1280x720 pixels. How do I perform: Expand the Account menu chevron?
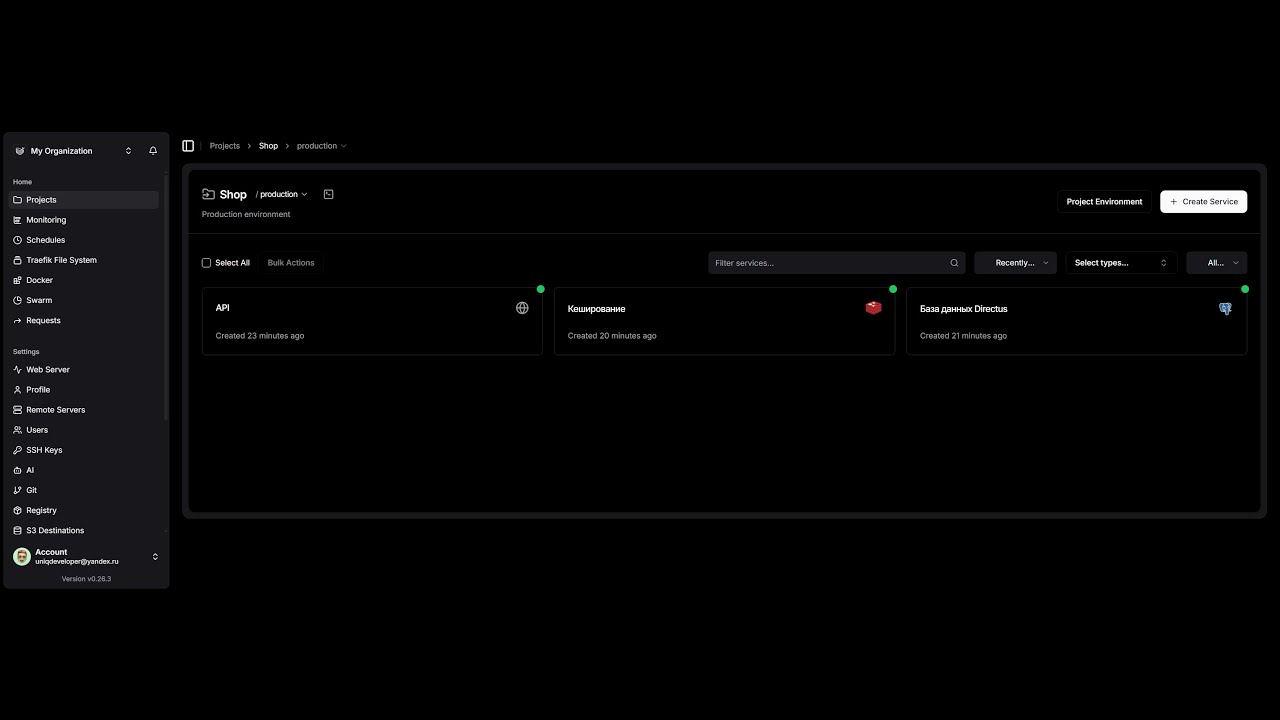155,557
